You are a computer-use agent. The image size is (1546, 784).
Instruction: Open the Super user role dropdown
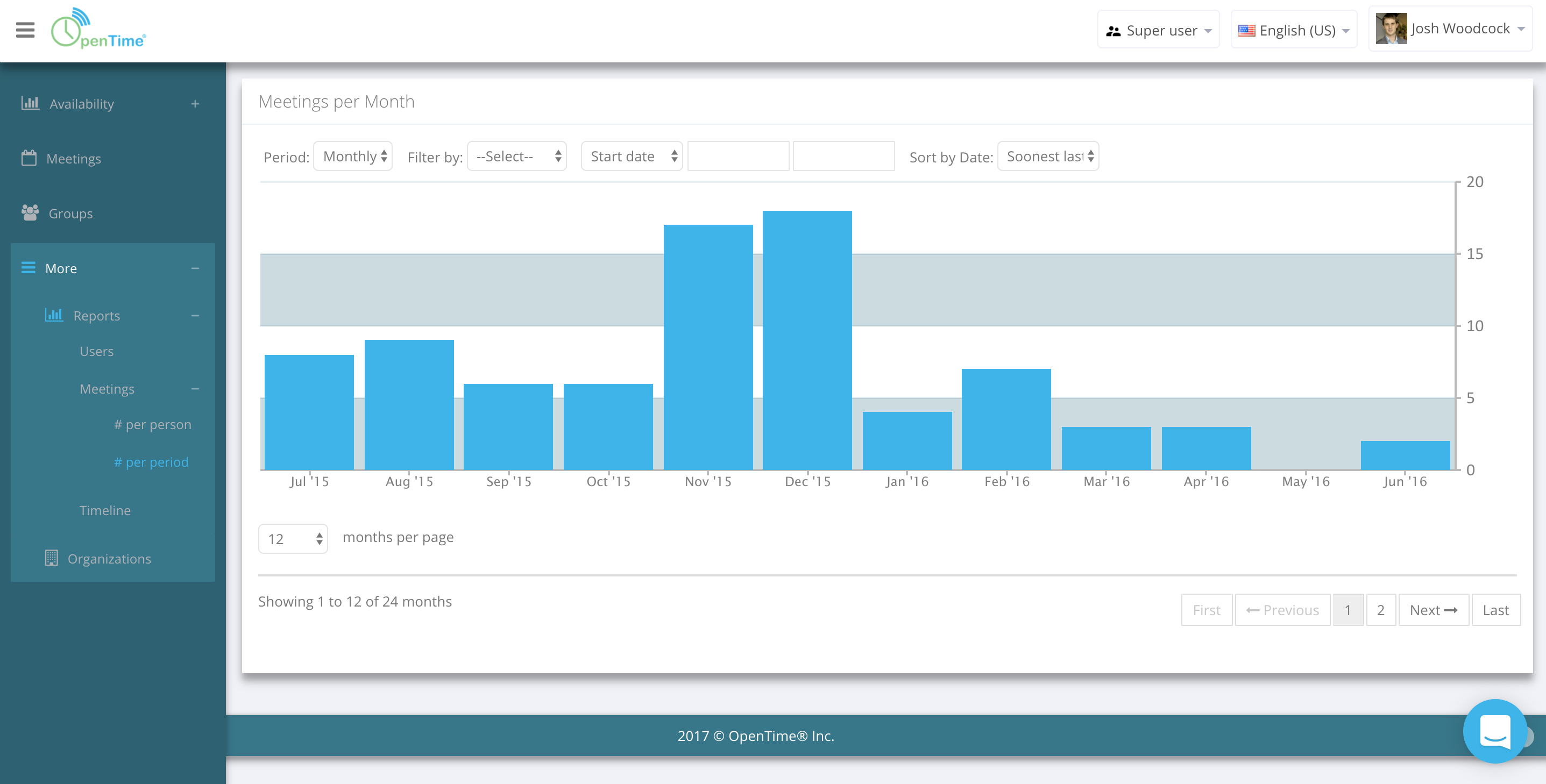[1158, 30]
